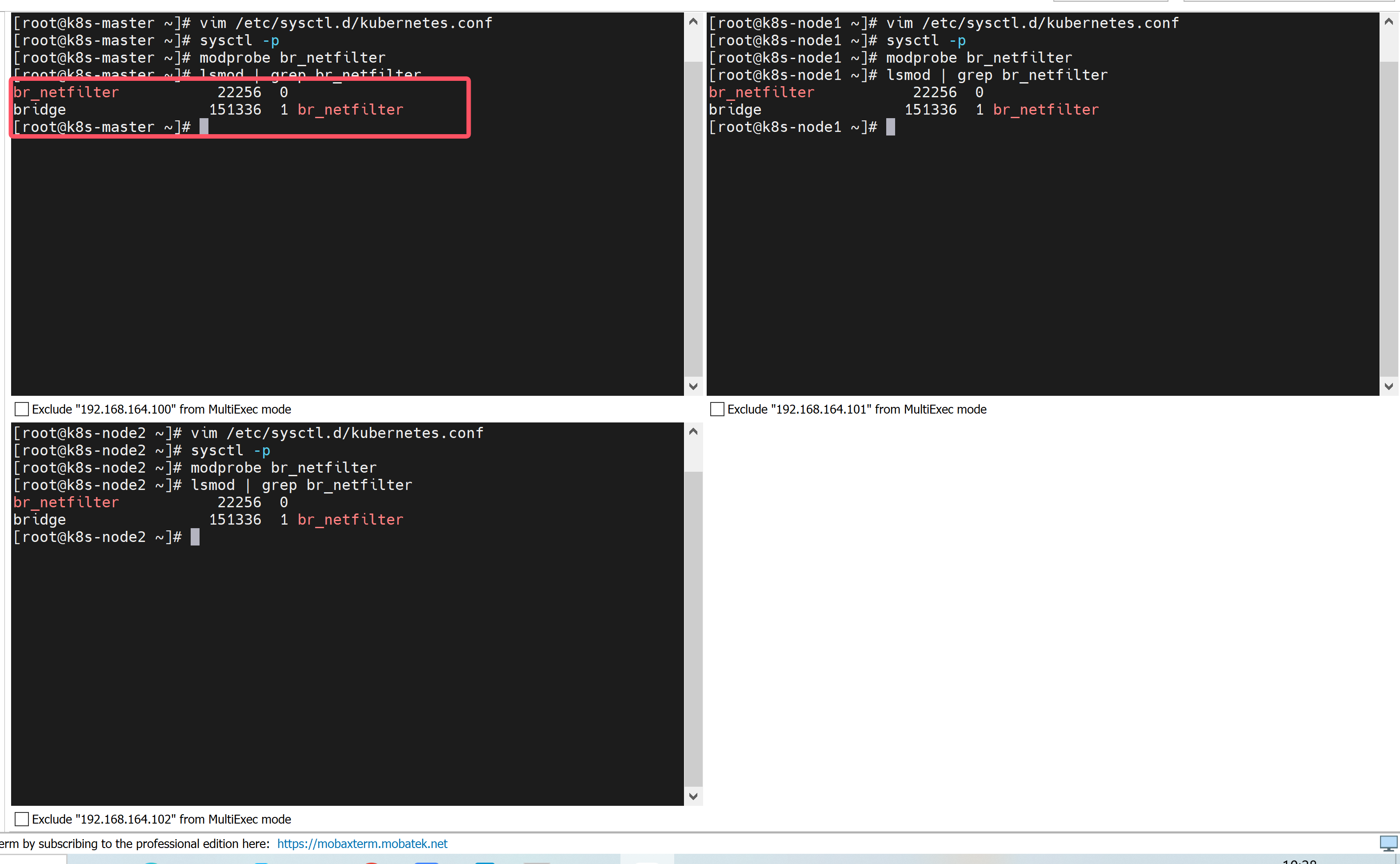Focus the k8s-node2 terminal pane
1400x864 pixels.
[x=343, y=669]
